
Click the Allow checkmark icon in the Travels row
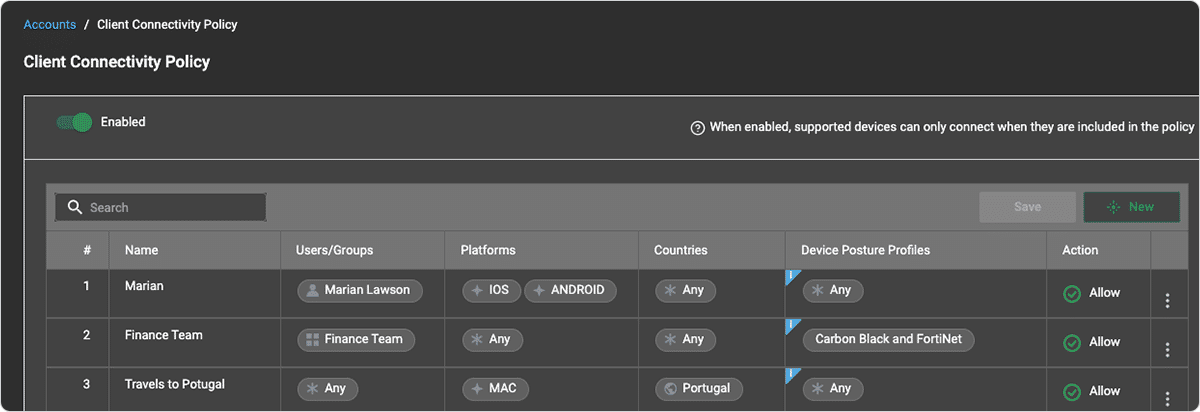point(1072,392)
